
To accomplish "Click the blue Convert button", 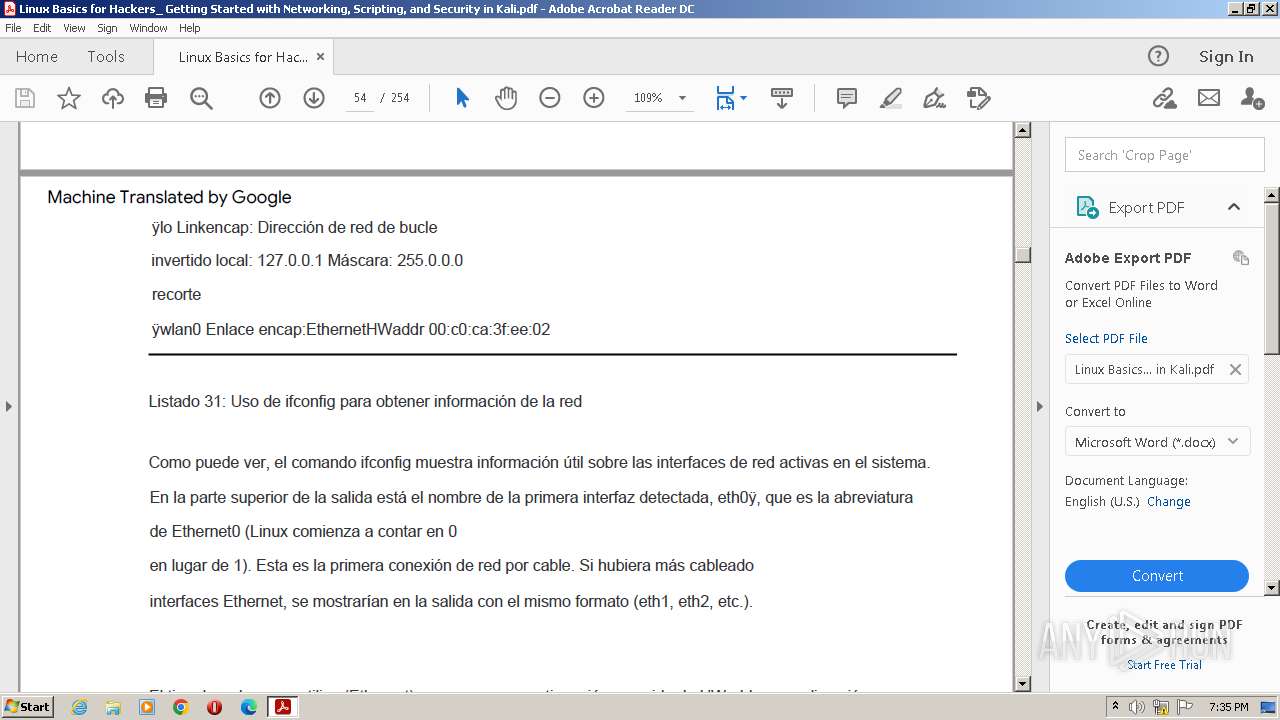I will 1157,576.
